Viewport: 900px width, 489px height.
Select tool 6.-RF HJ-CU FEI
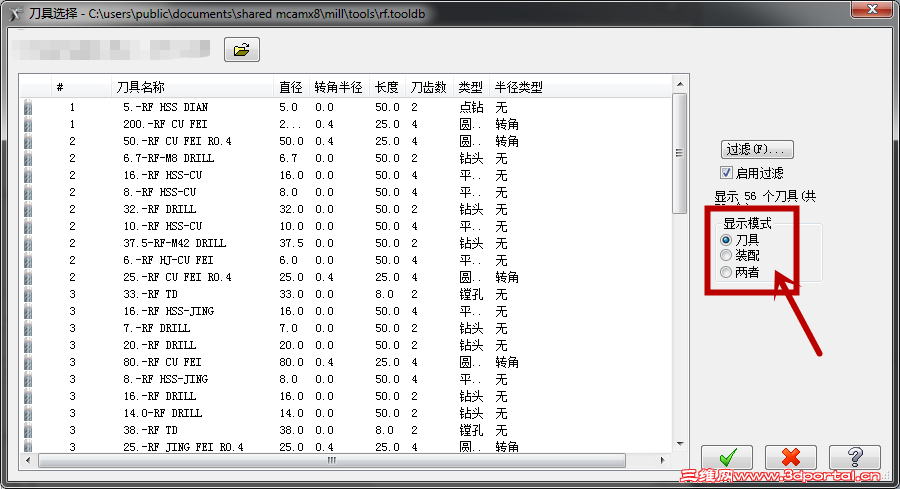pyautogui.click(x=168, y=261)
